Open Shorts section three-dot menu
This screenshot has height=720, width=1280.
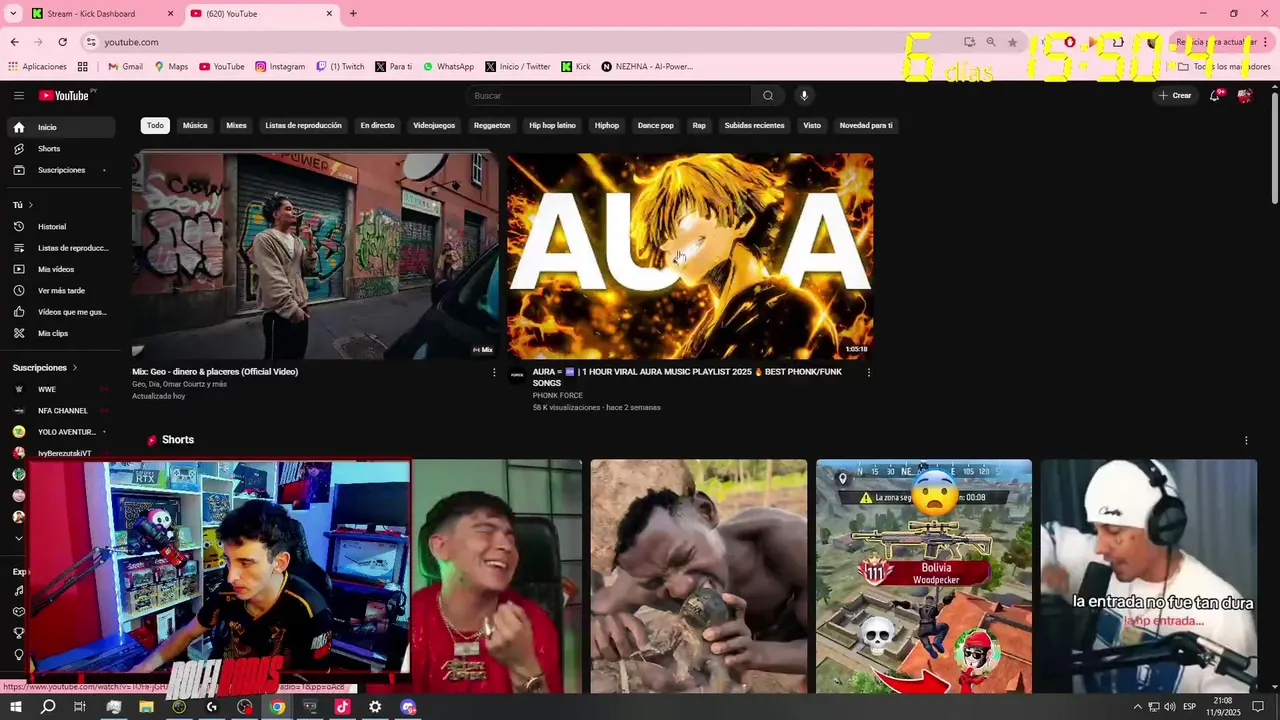(1246, 440)
